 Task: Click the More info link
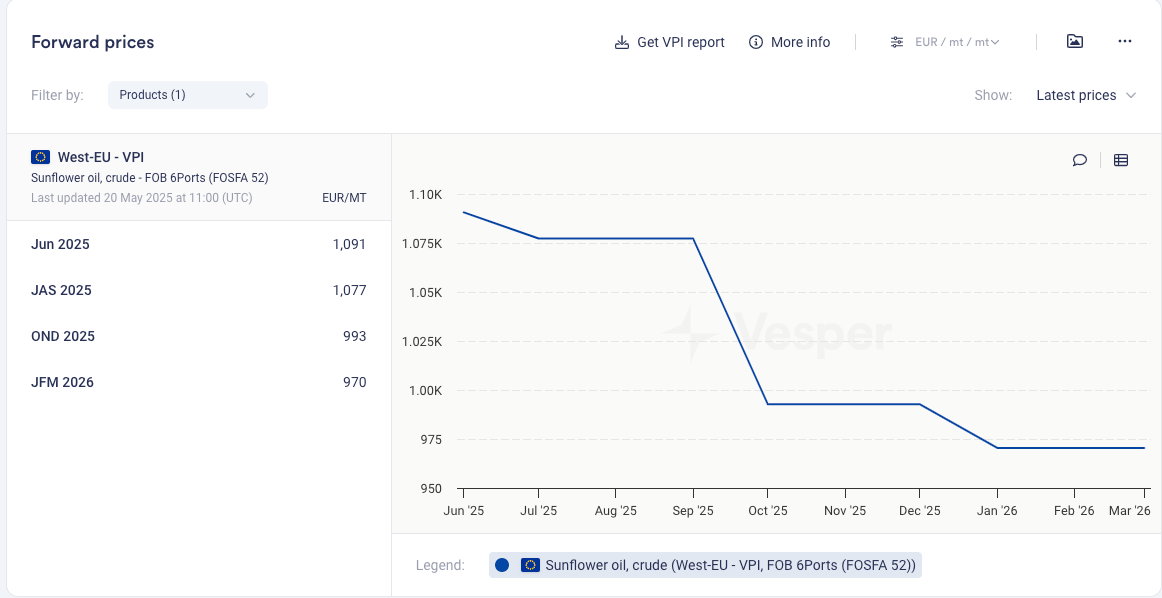pyautogui.click(x=800, y=42)
